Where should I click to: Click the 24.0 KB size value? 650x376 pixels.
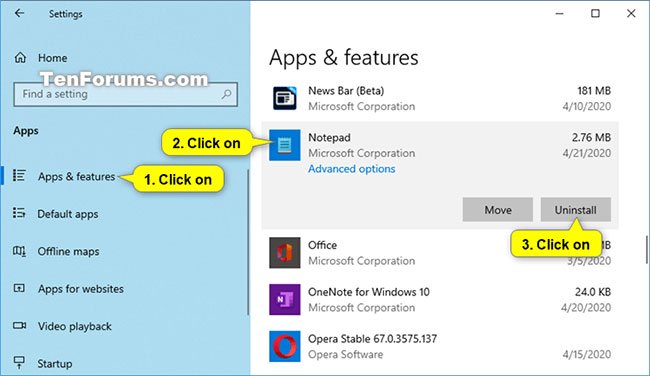tap(592, 292)
